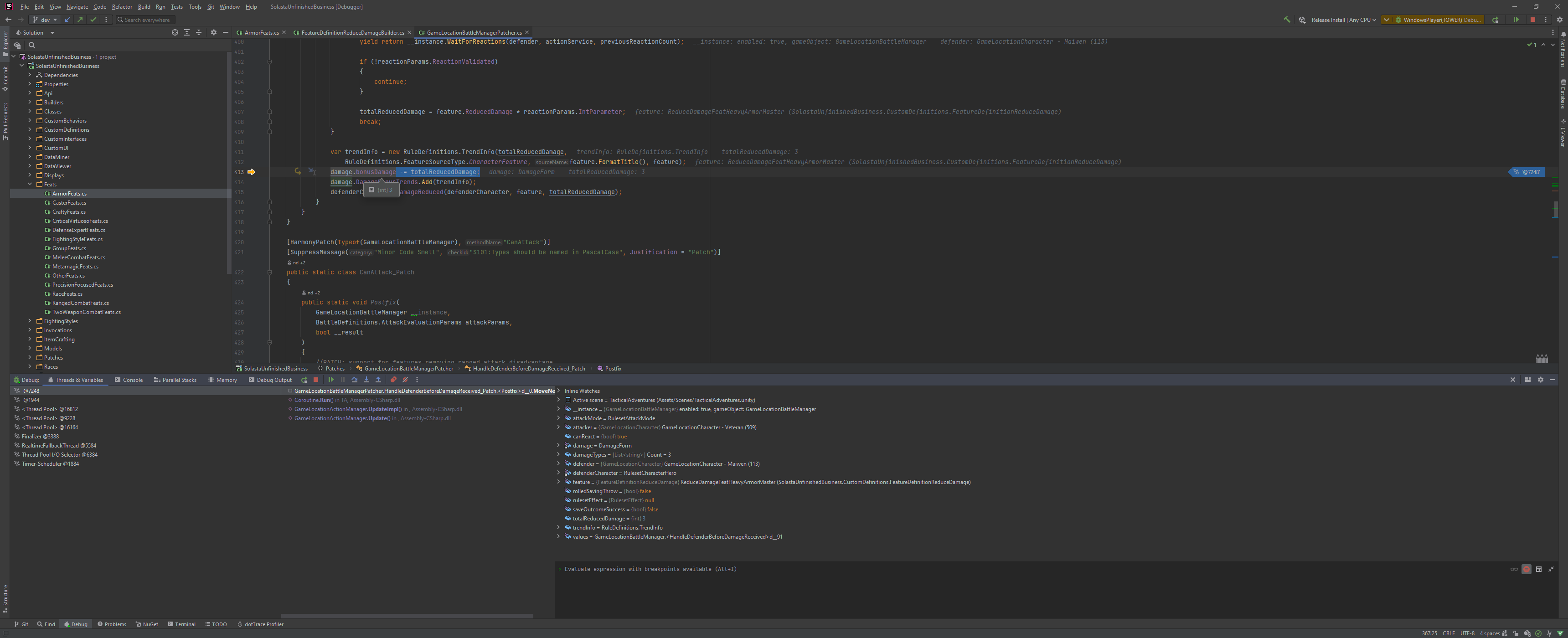Open IDE settings via the gear icon

tap(1560, 20)
